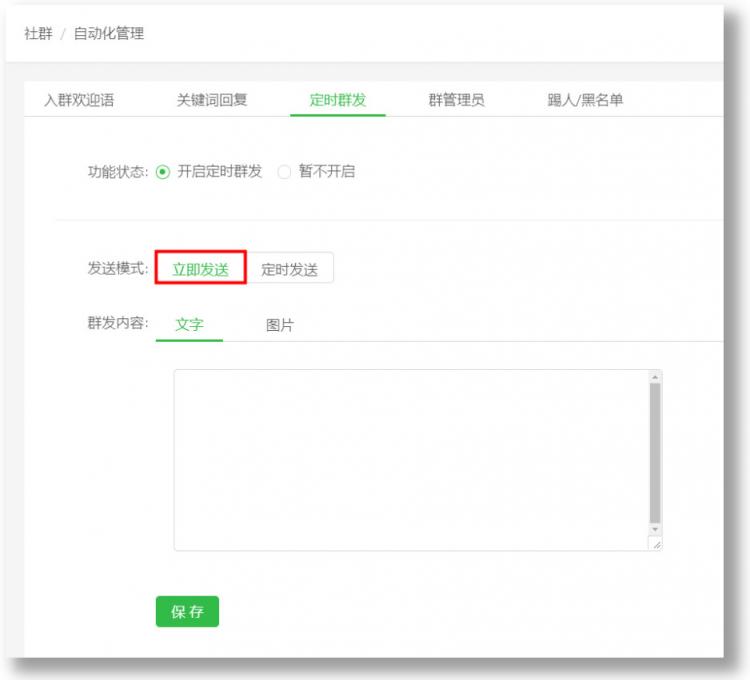Viewport: 750px width, 680px height.
Task: Go to the 群管理员 tab
Action: [456, 100]
